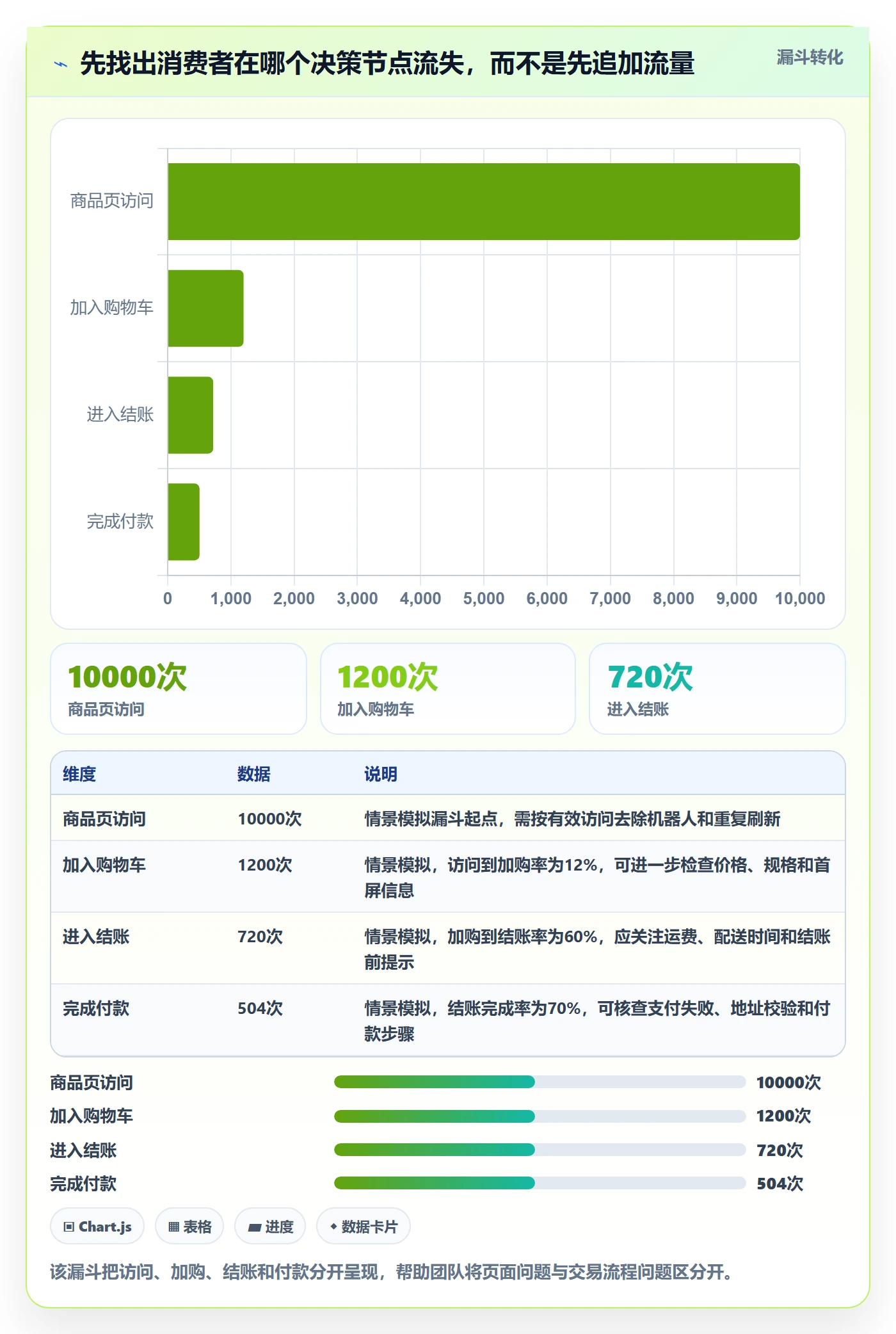
Task: Click the 进入结账 bar in the chart
Action: pos(190,415)
